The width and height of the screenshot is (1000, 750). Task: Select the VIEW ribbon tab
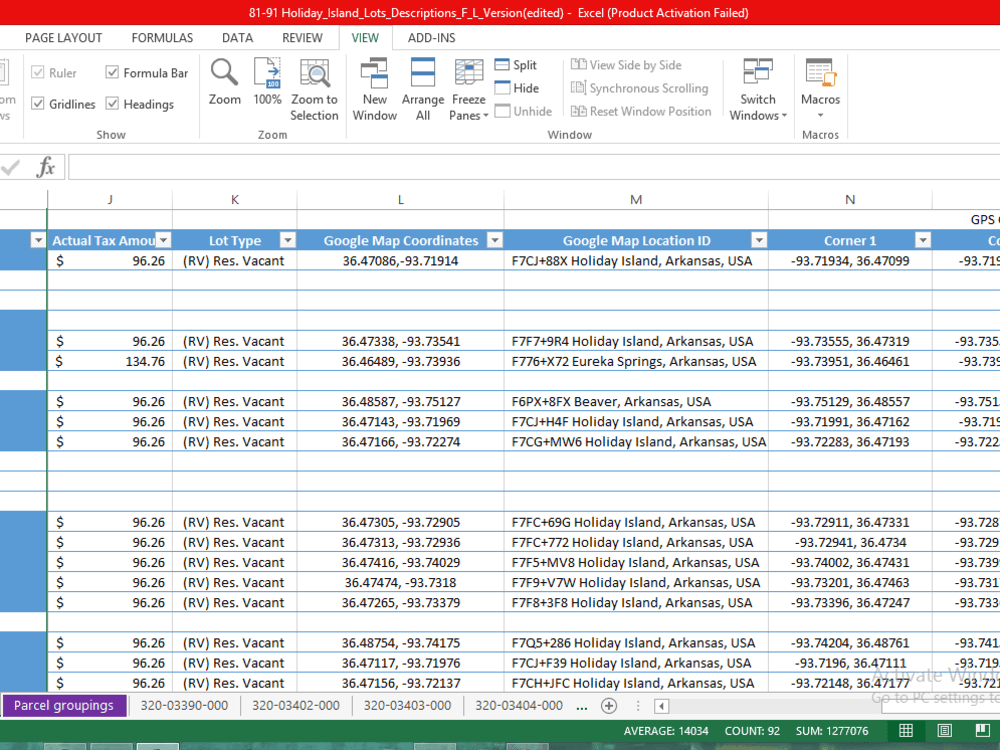coord(365,38)
